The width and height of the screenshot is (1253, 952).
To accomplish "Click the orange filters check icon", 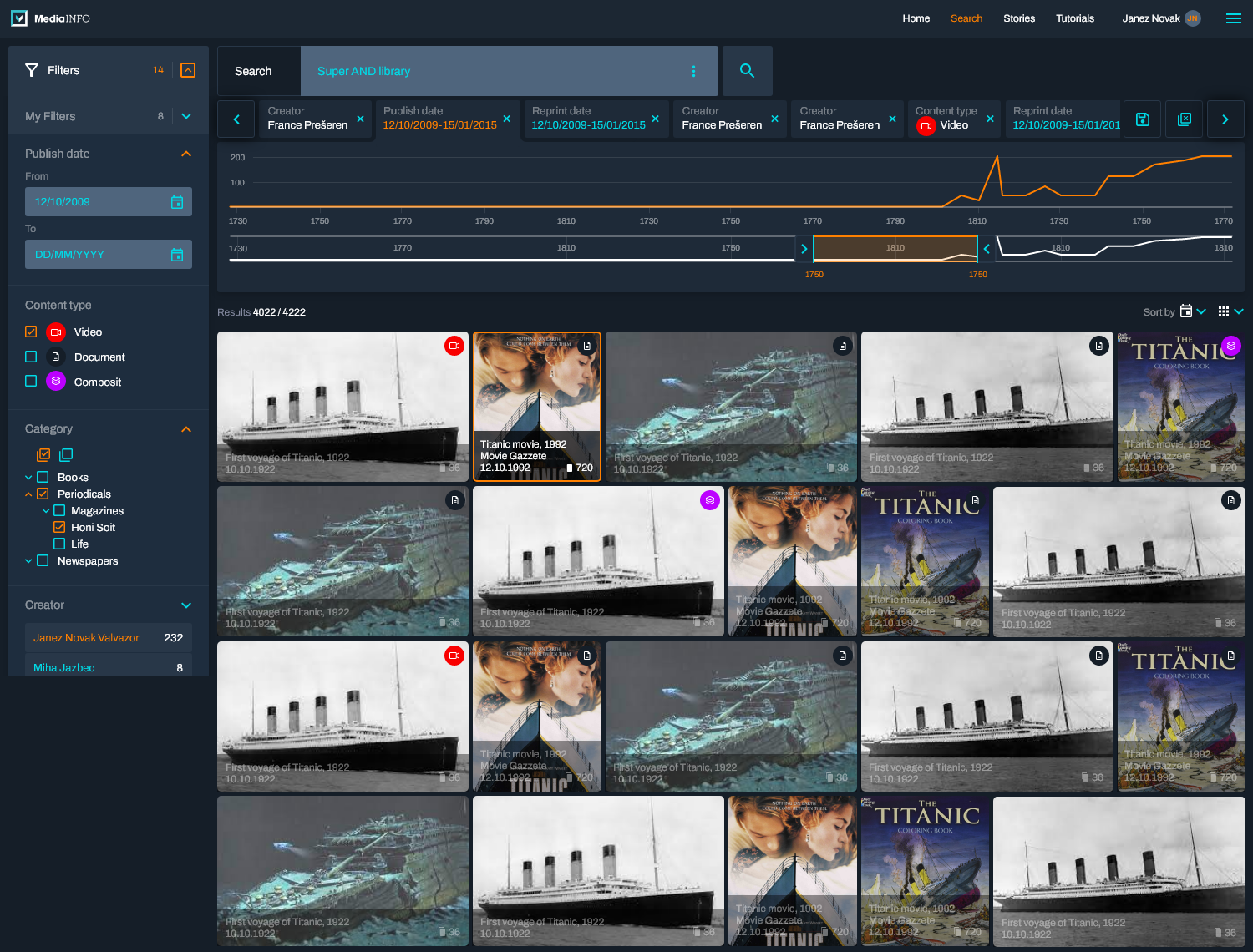I will [x=188, y=70].
